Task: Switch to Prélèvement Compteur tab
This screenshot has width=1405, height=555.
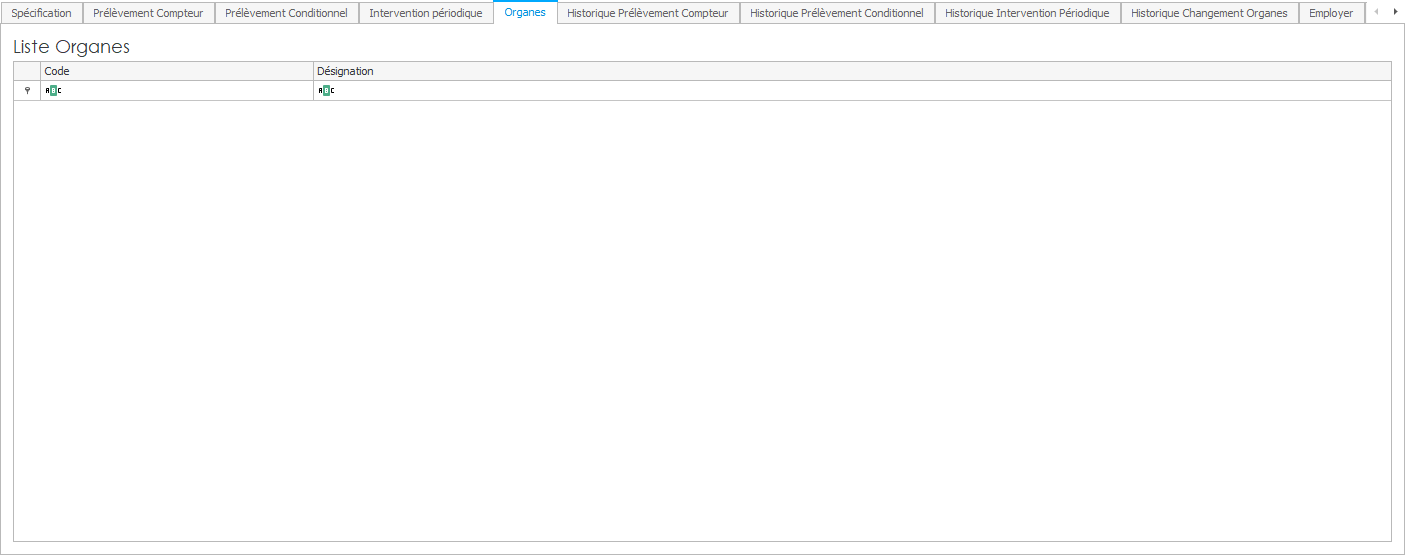Action: pyautogui.click(x=148, y=13)
